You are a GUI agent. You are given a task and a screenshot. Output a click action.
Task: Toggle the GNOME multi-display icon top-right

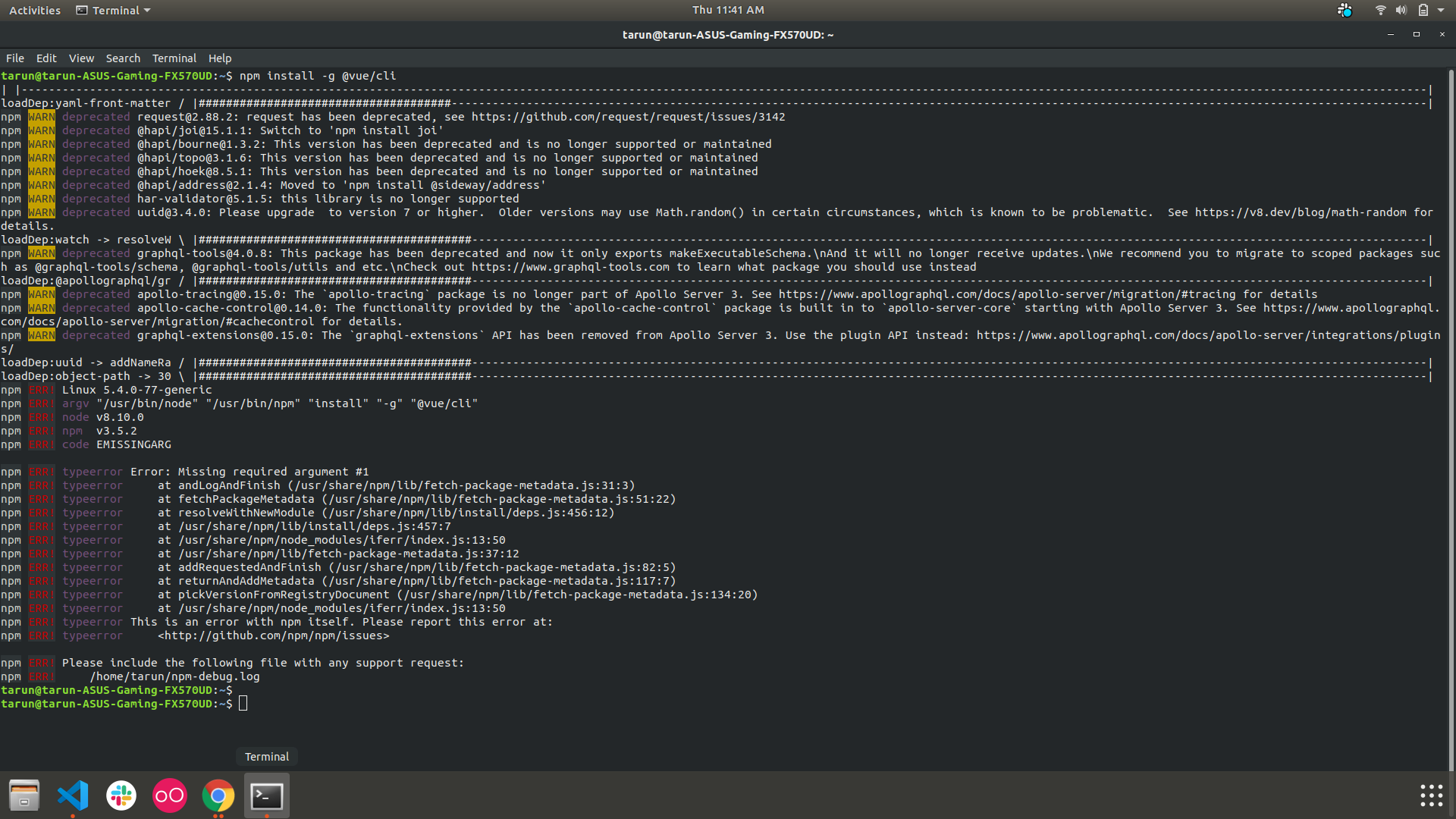tap(1345, 10)
